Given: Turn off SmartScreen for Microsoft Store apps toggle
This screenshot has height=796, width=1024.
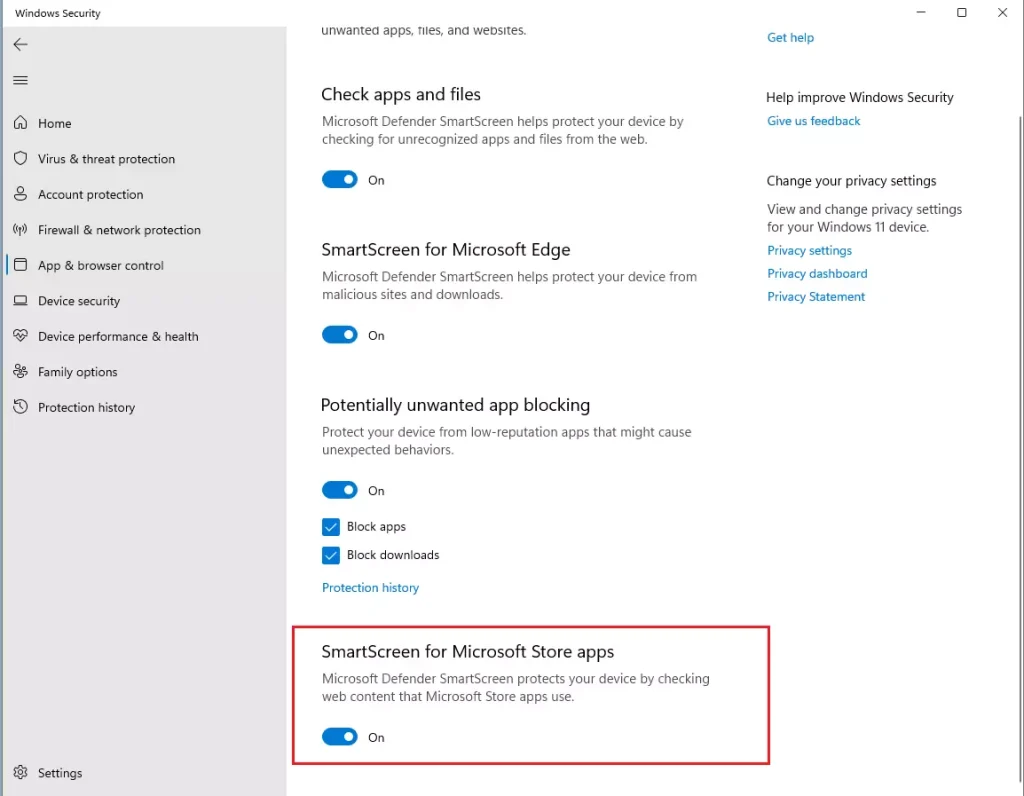Looking at the screenshot, I should coord(340,737).
